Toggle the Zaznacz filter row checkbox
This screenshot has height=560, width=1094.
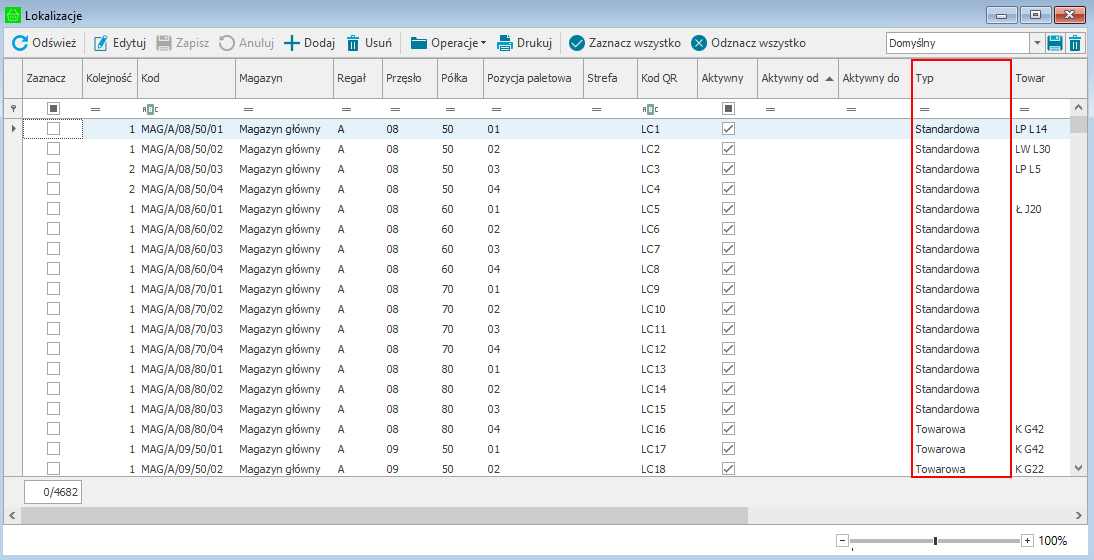point(53,108)
